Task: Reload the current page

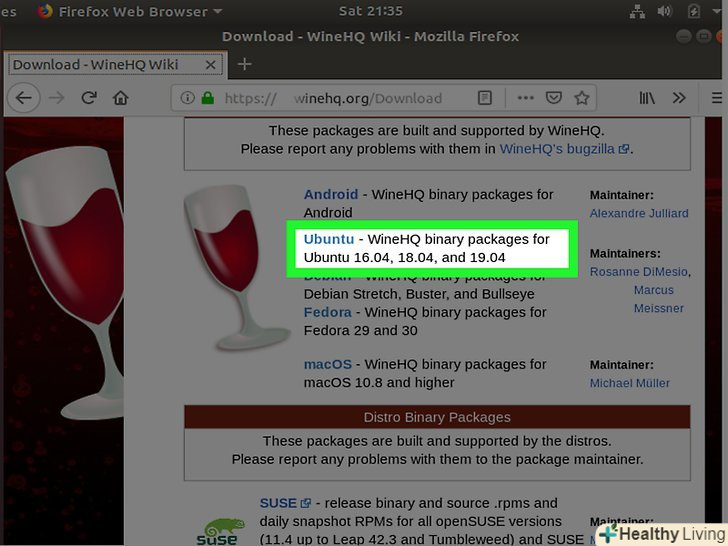Action: coord(89,98)
